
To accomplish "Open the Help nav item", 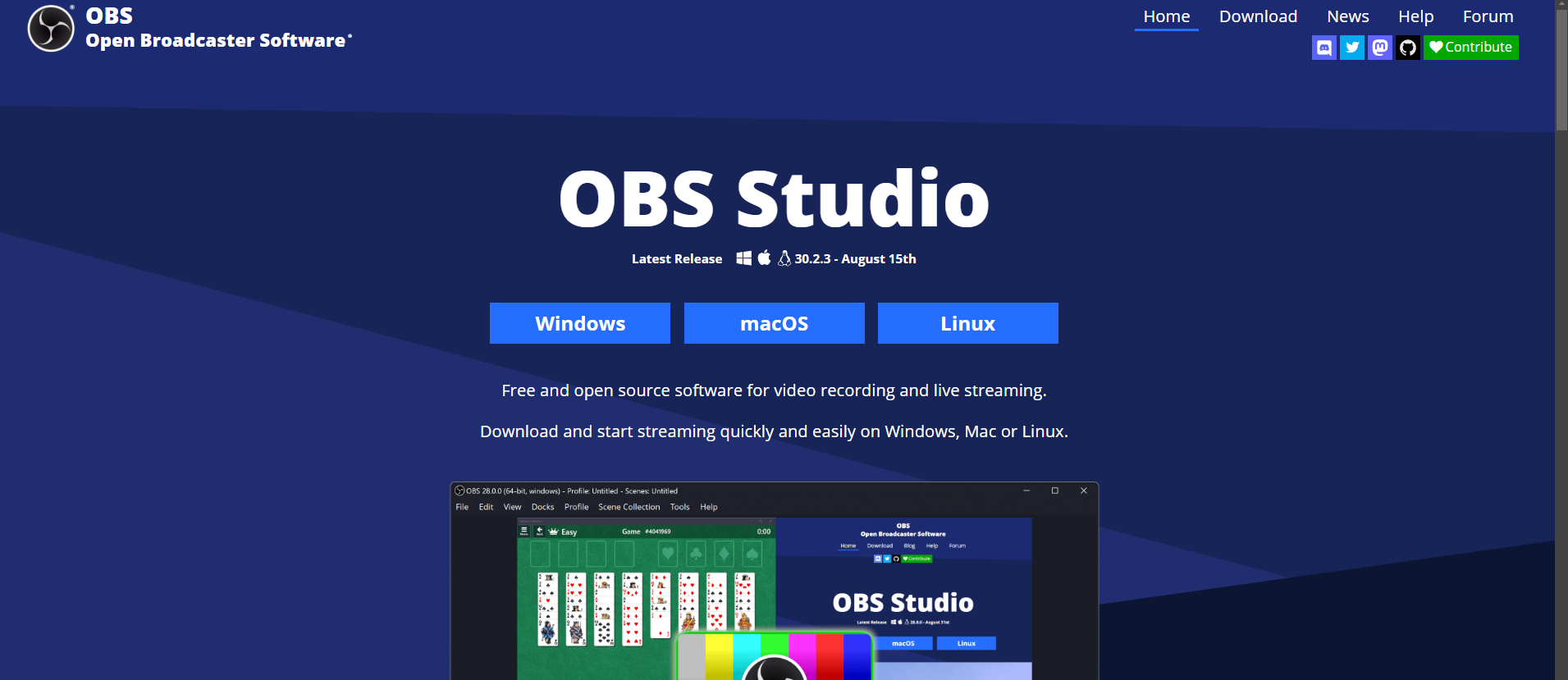I will 1416,16.
